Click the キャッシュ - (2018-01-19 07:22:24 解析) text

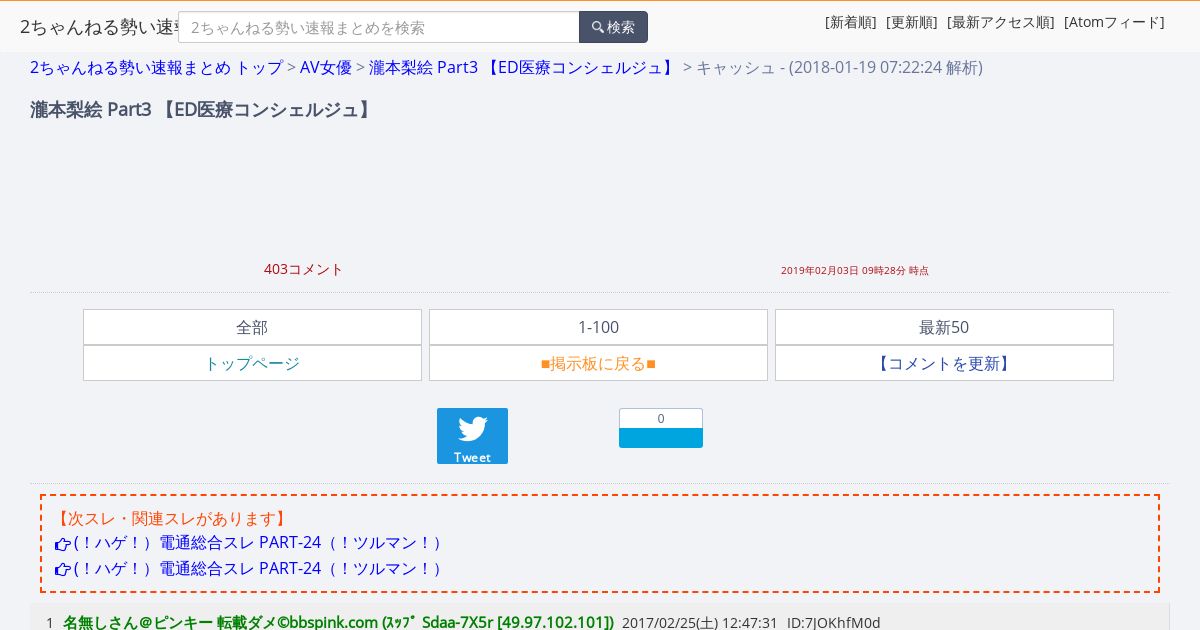(839, 67)
